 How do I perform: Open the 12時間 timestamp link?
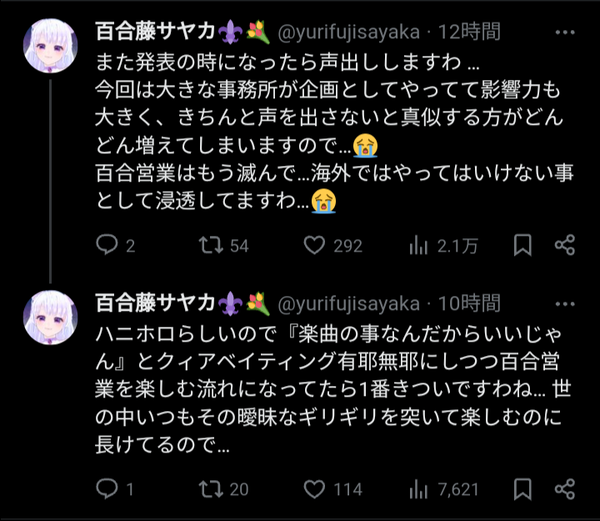point(469,32)
